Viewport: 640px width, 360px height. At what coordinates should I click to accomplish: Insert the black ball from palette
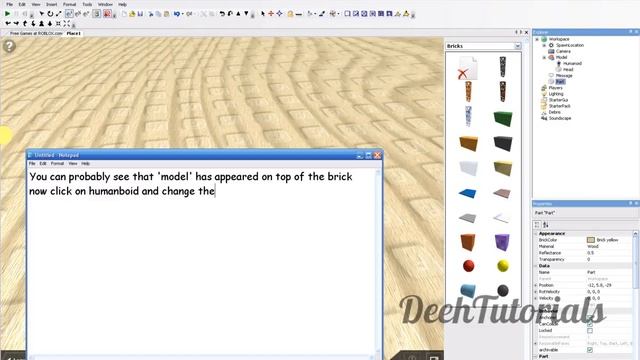pyautogui.click(x=503, y=290)
